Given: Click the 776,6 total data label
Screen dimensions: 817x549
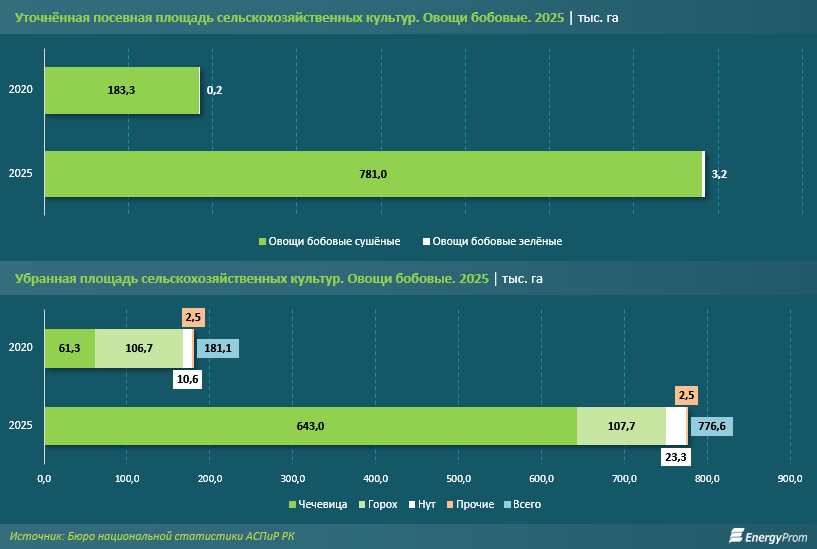Looking at the screenshot, I should [711, 426].
